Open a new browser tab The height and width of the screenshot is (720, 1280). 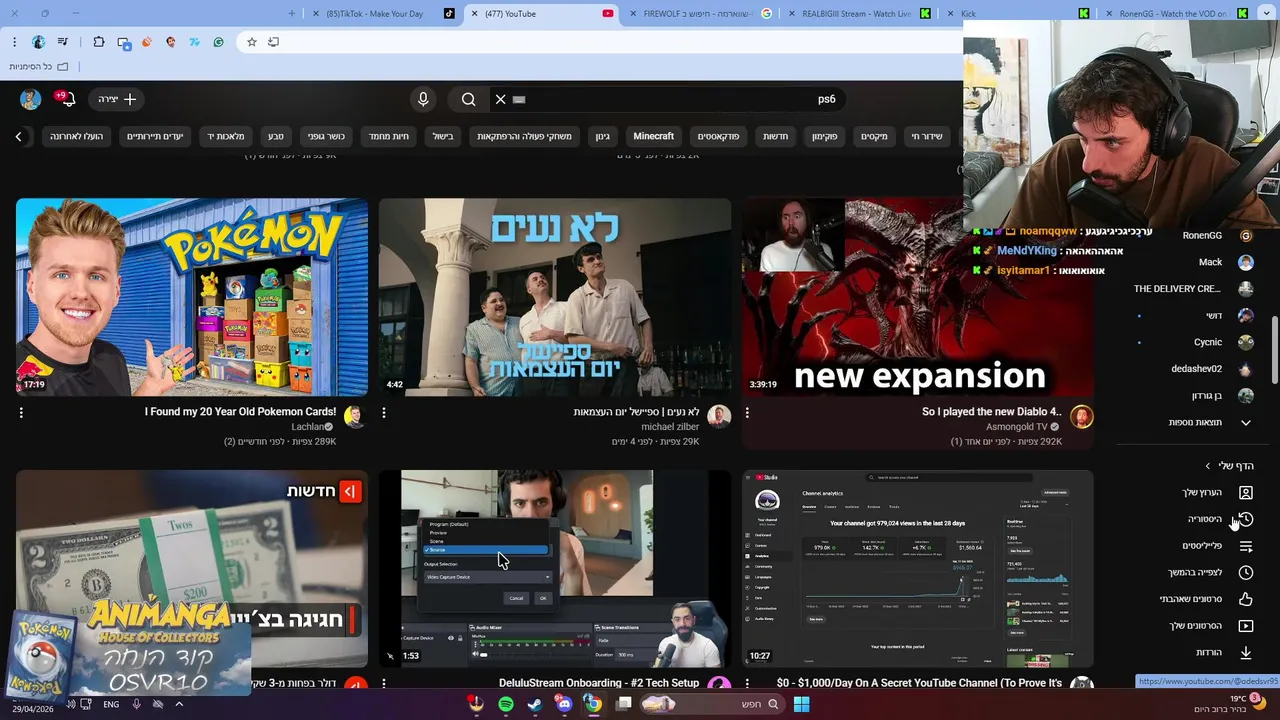coord(292,13)
